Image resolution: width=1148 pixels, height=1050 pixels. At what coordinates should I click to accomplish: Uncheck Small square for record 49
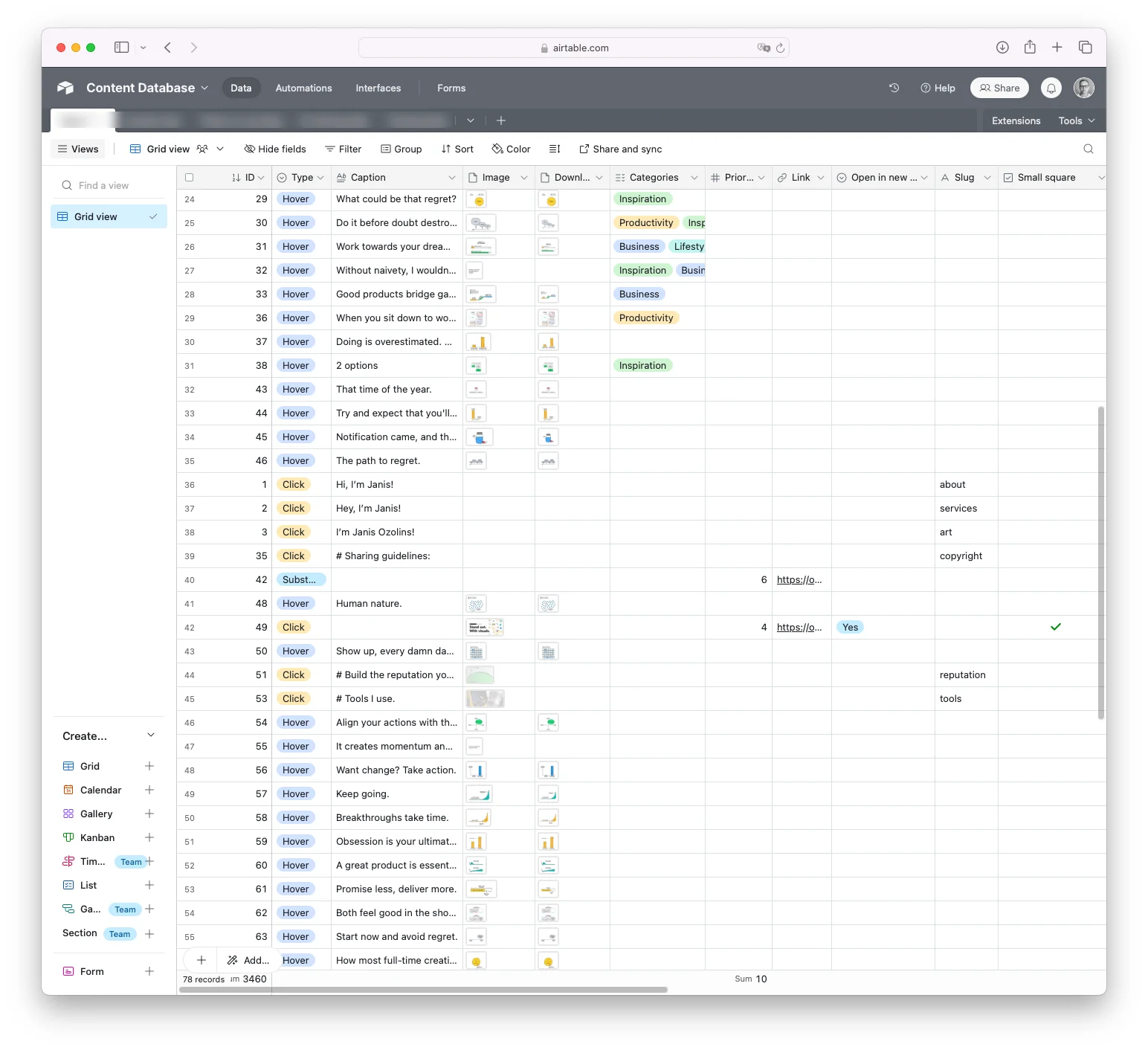click(1055, 627)
